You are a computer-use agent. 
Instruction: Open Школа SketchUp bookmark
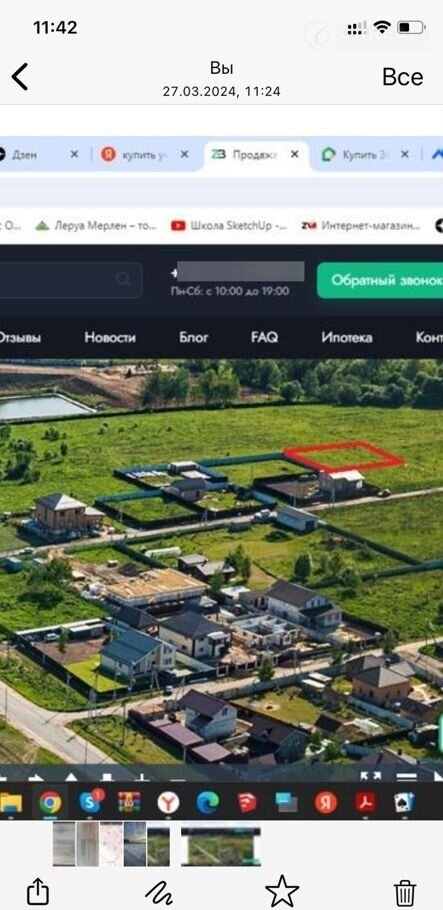pyautogui.click(x=229, y=226)
